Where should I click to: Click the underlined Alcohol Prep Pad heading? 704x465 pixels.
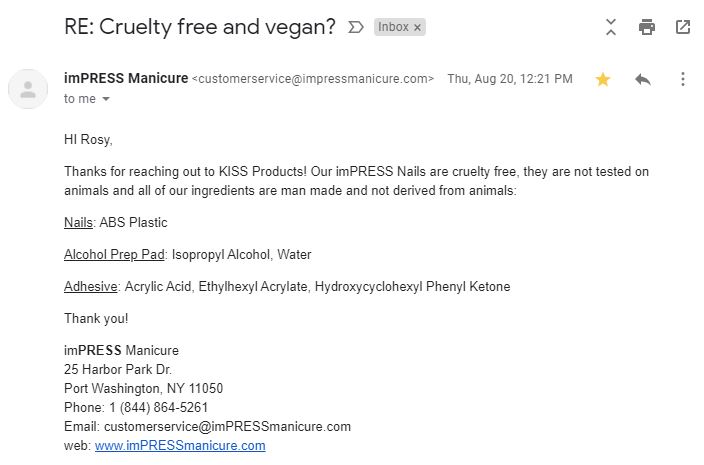(x=114, y=254)
